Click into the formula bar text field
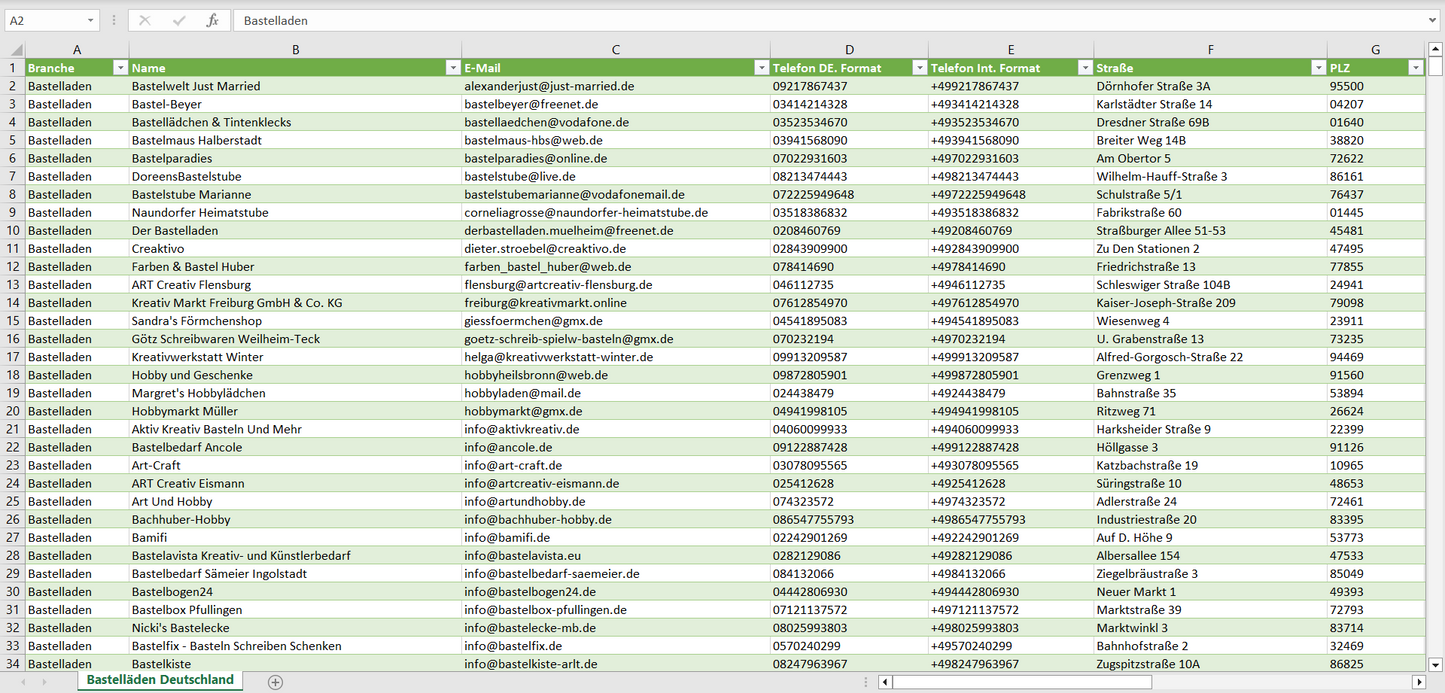The image size is (1445, 693). pos(800,20)
